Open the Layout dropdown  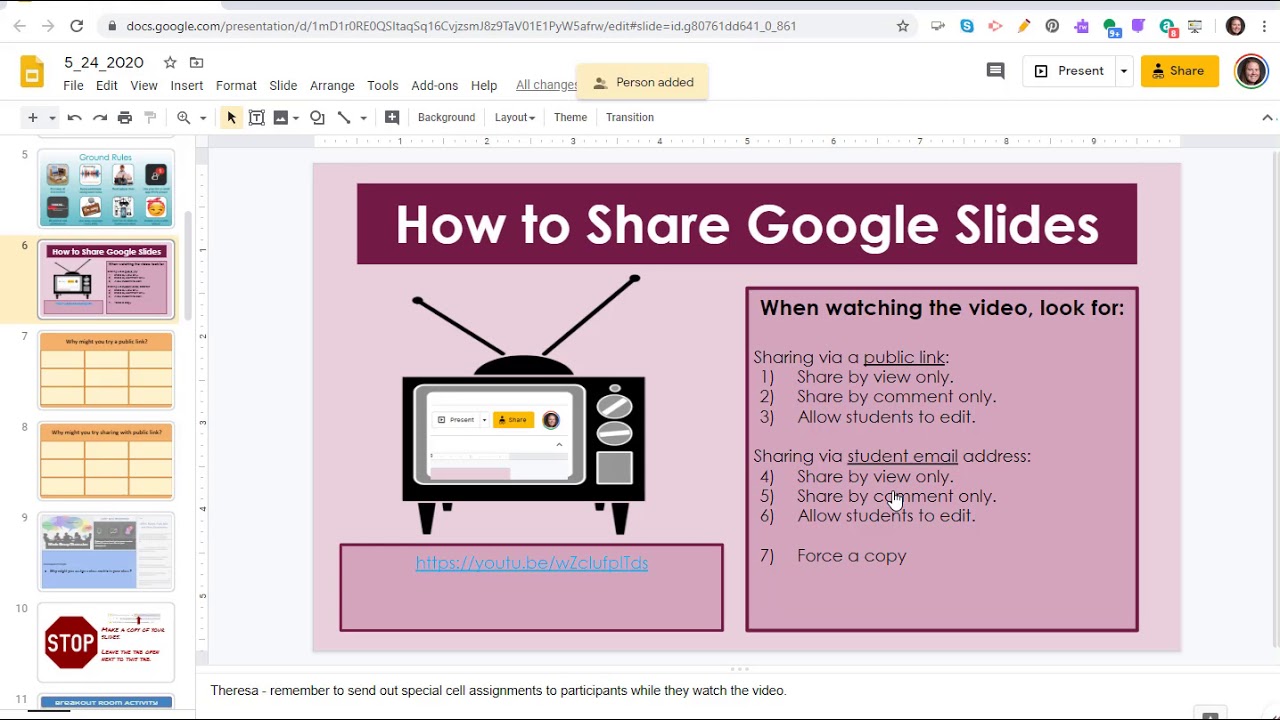(514, 117)
